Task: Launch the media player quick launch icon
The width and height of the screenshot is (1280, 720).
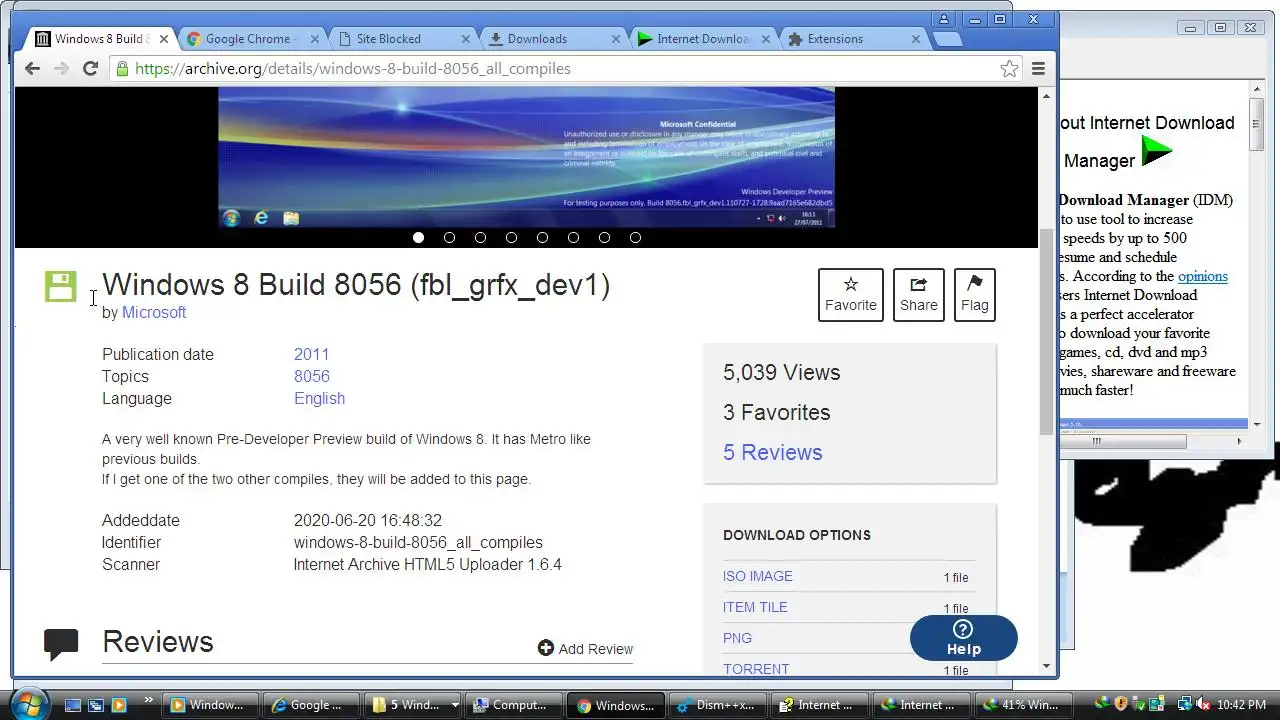Action: click(119, 705)
